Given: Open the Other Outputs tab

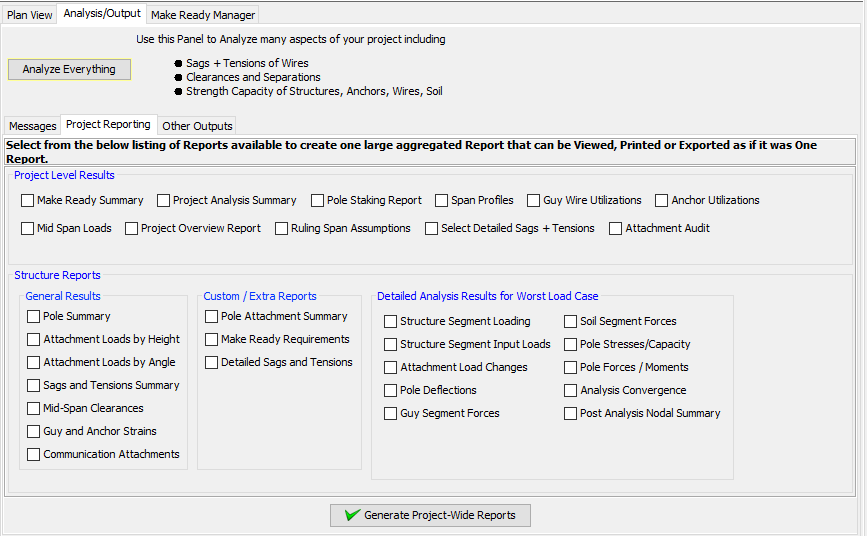Looking at the screenshot, I should (197, 126).
